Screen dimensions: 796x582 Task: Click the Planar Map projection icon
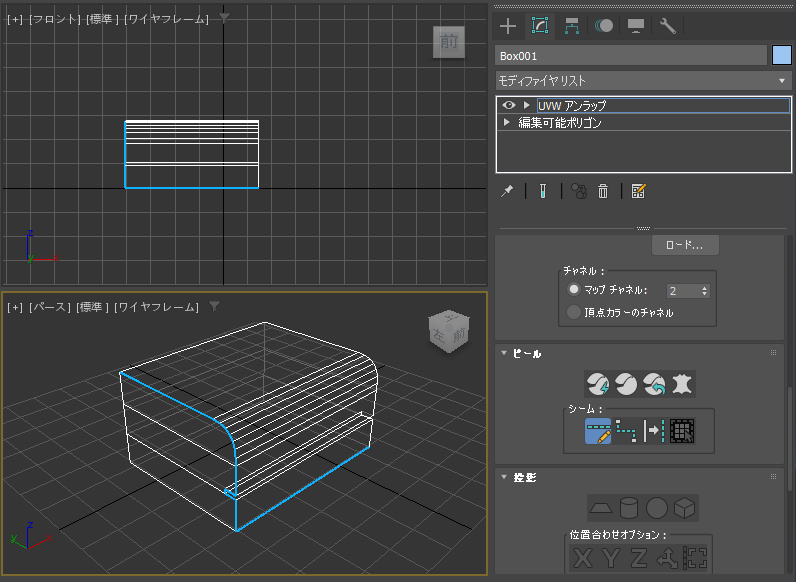[x=601, y=508]
